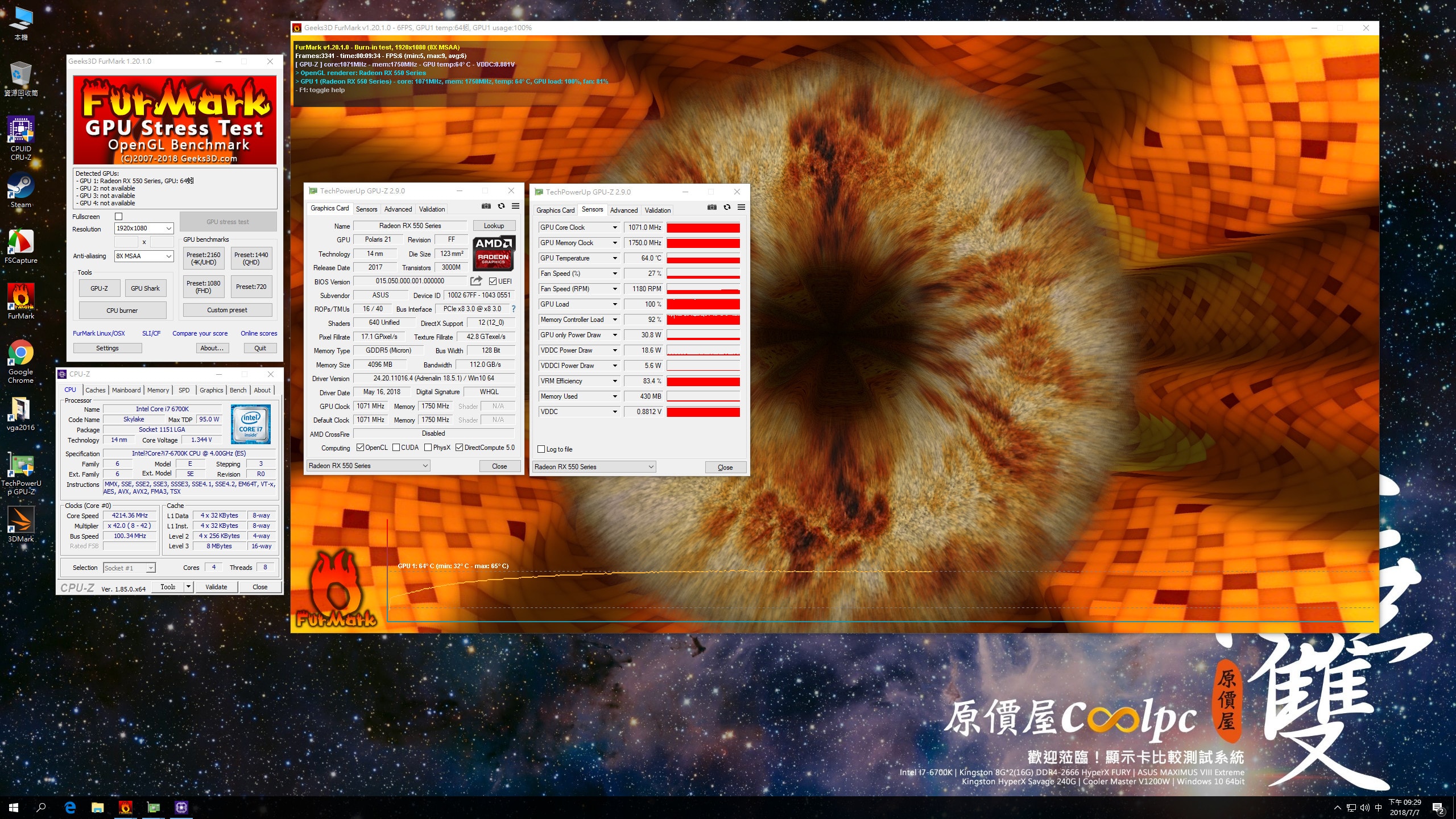
Task: Open the Google Chrome desktop icon
Action: [21, 362]
